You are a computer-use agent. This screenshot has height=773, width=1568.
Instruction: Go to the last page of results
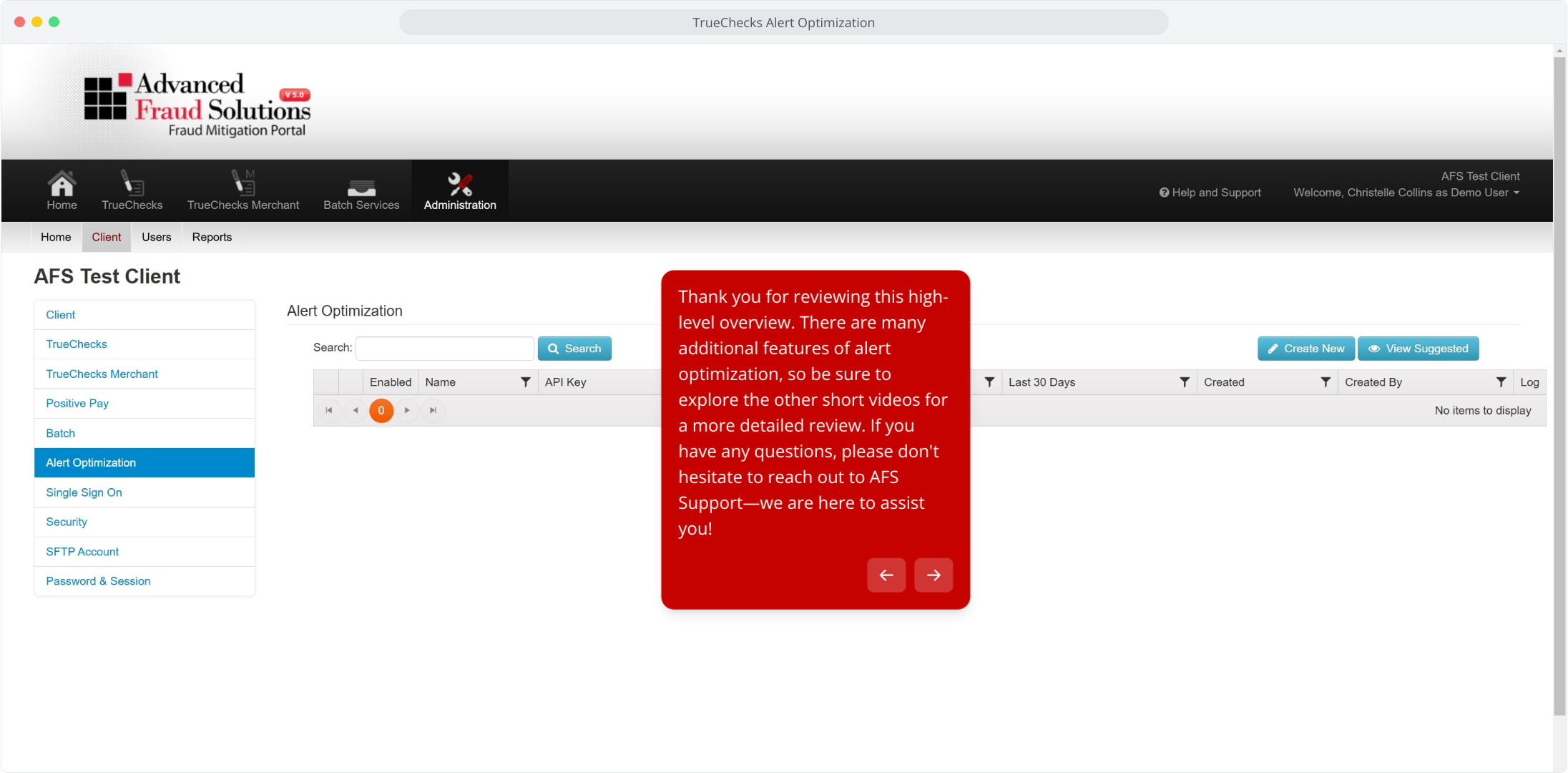click(433, 410)
